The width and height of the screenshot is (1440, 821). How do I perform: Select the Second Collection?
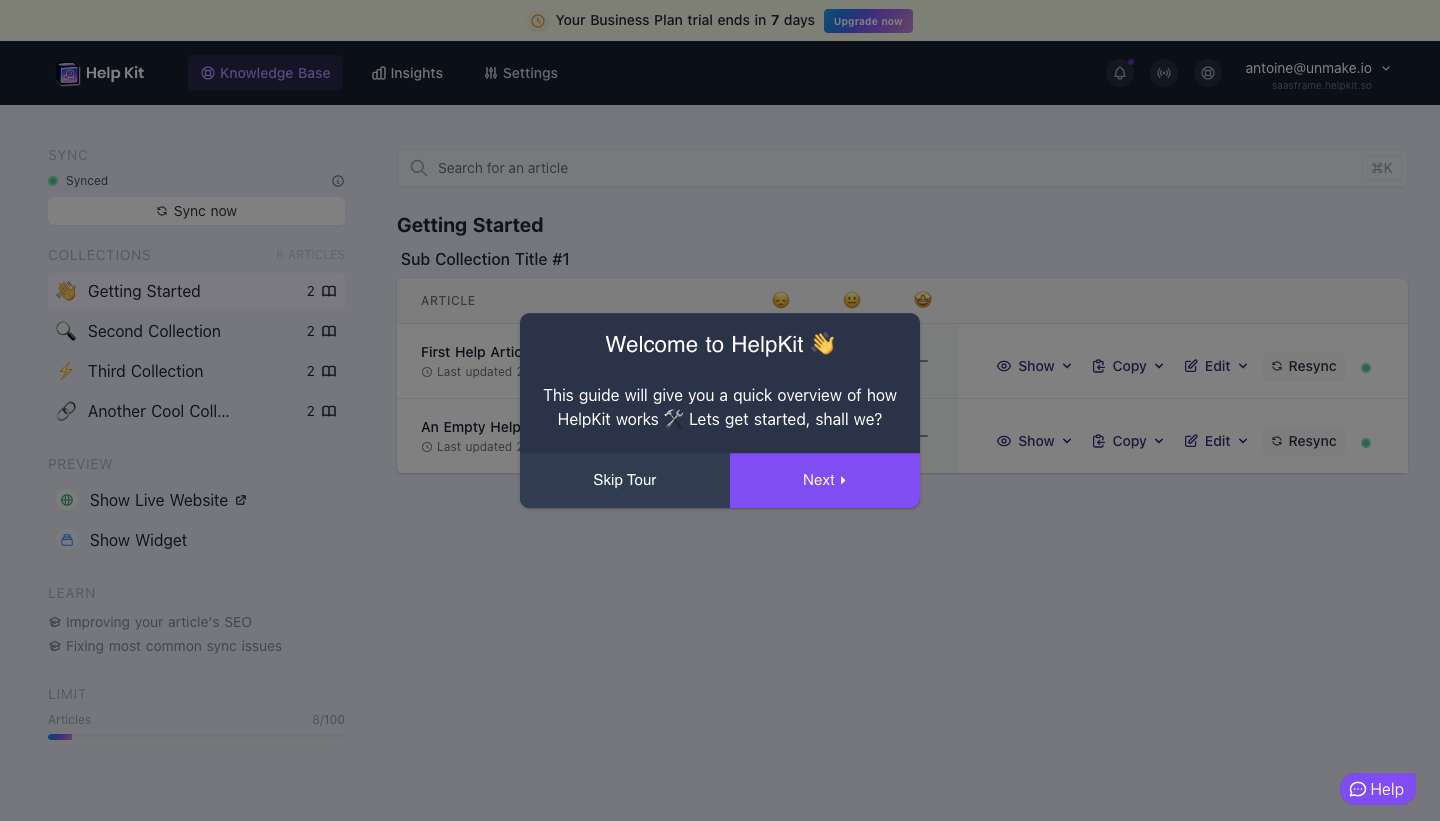pyautogui.click(x=196, y=331)
